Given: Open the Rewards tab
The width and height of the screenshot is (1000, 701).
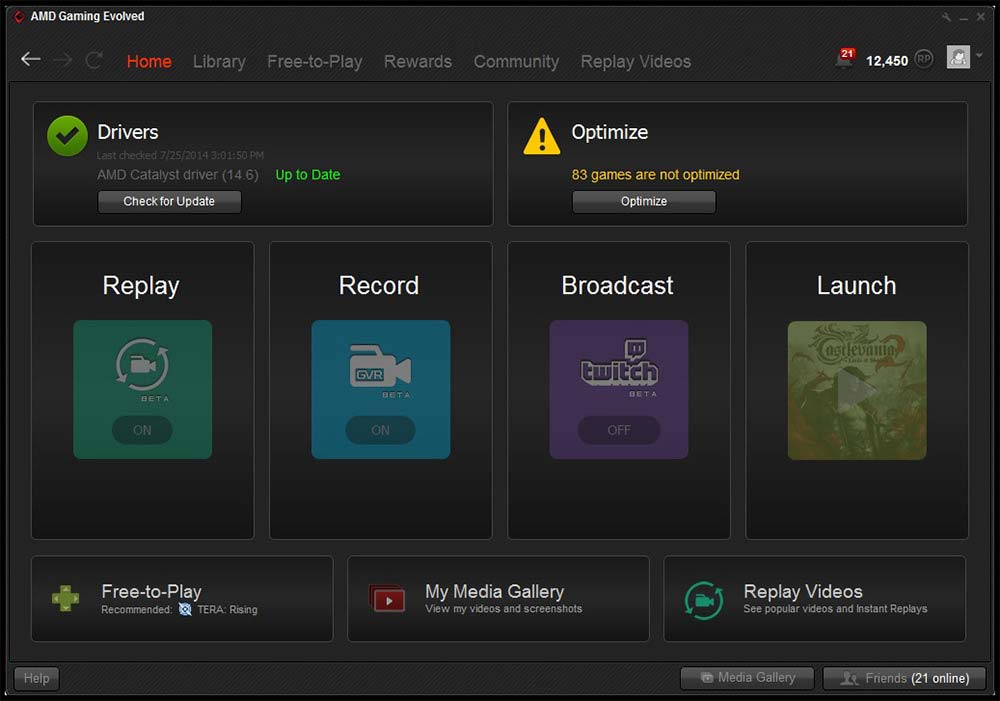Looking at the screenshot, I should point(417,61).
